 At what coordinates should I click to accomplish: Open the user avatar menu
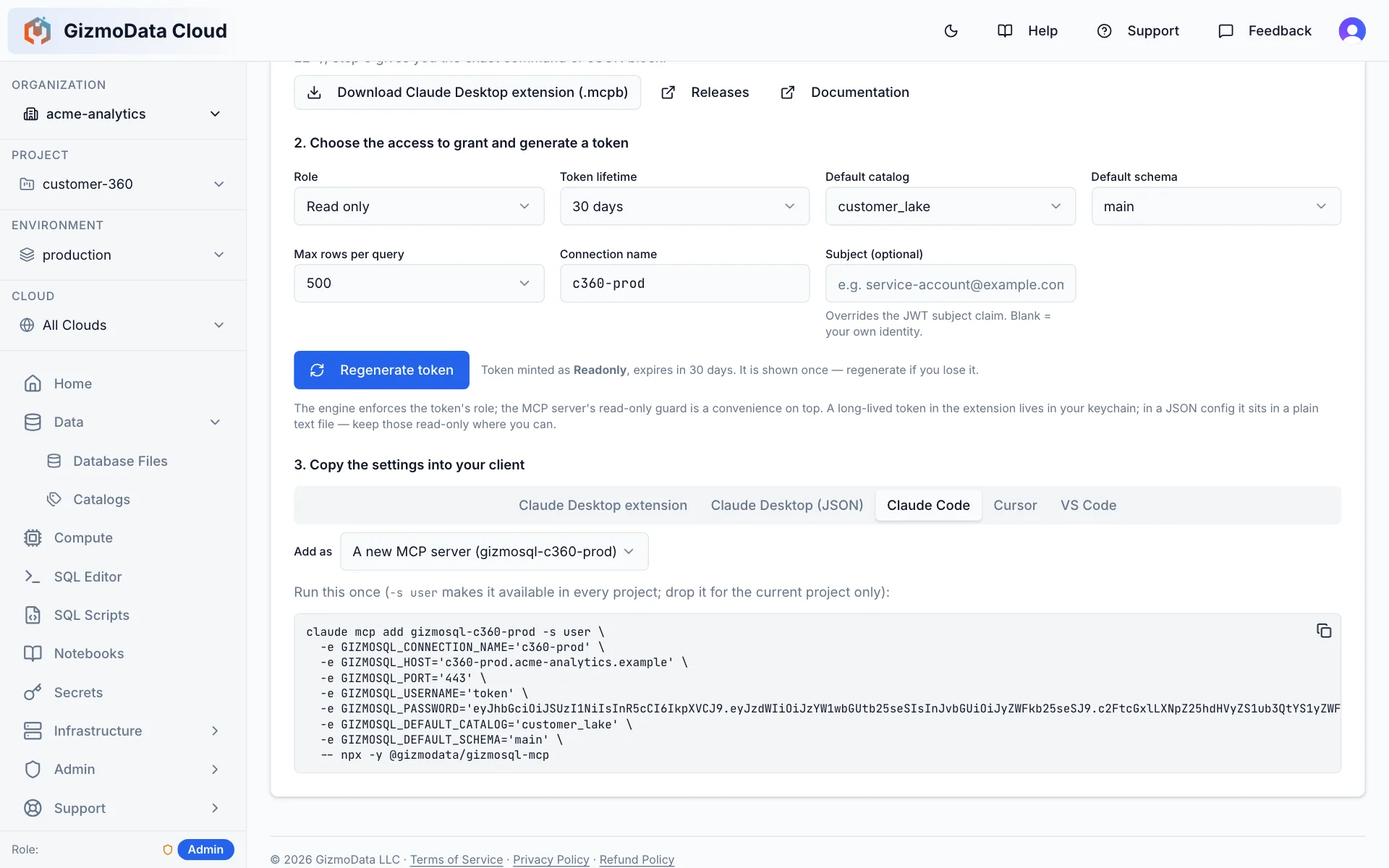(1351, 30)
